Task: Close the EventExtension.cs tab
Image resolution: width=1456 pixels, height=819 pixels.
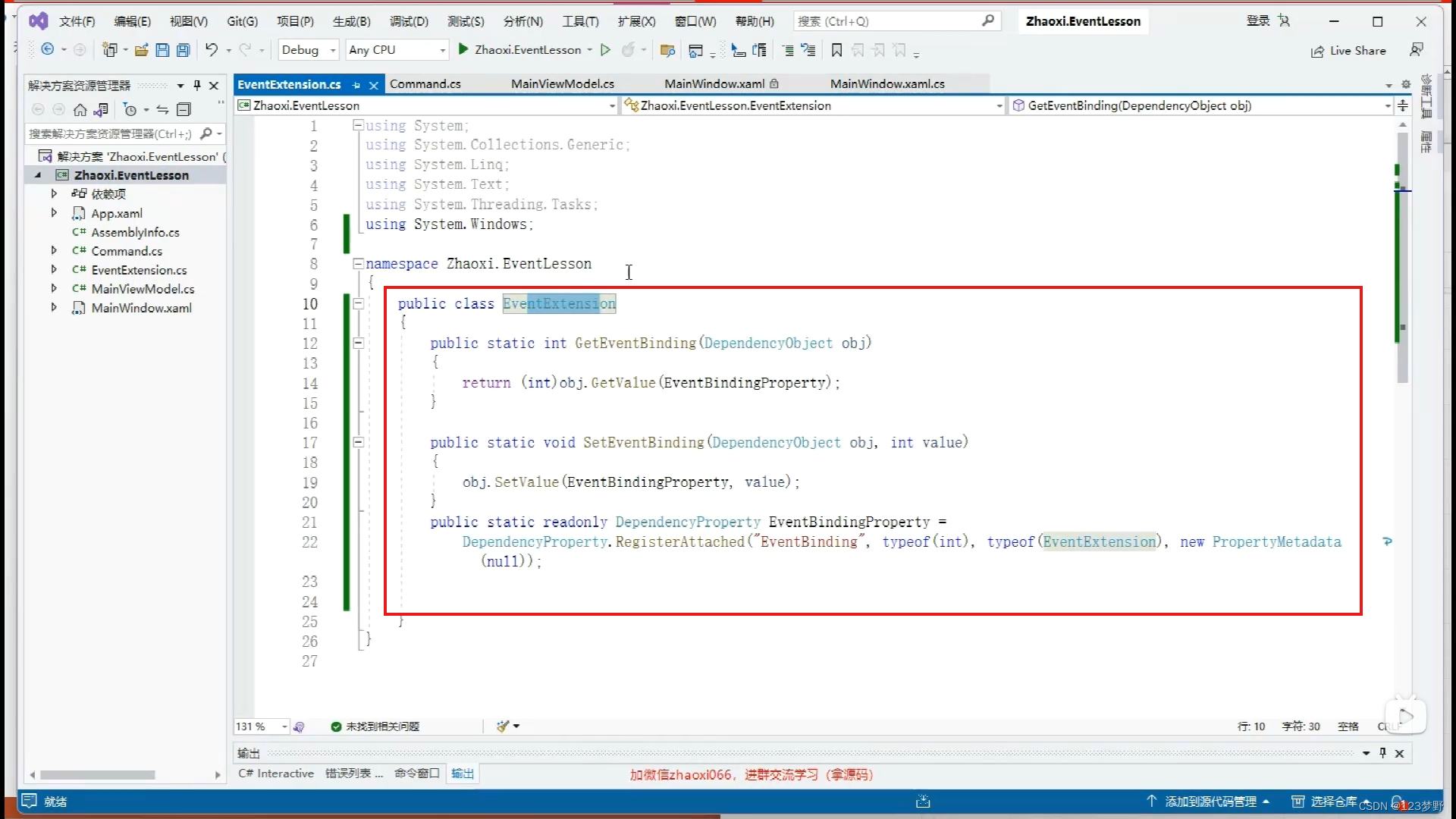Action: [x=373, y=85]
